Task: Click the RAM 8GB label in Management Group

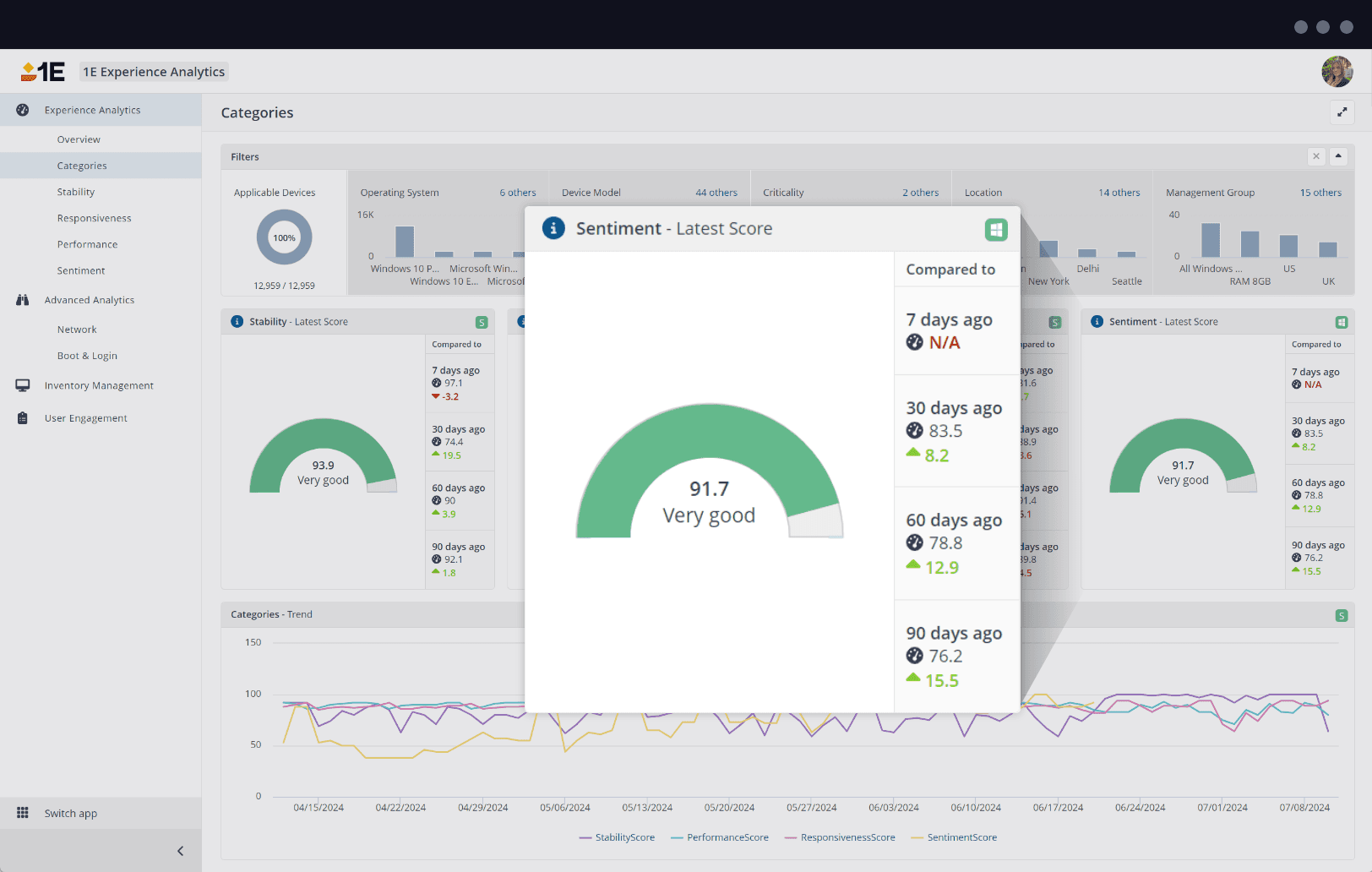Action: (x=1249, y=281)
